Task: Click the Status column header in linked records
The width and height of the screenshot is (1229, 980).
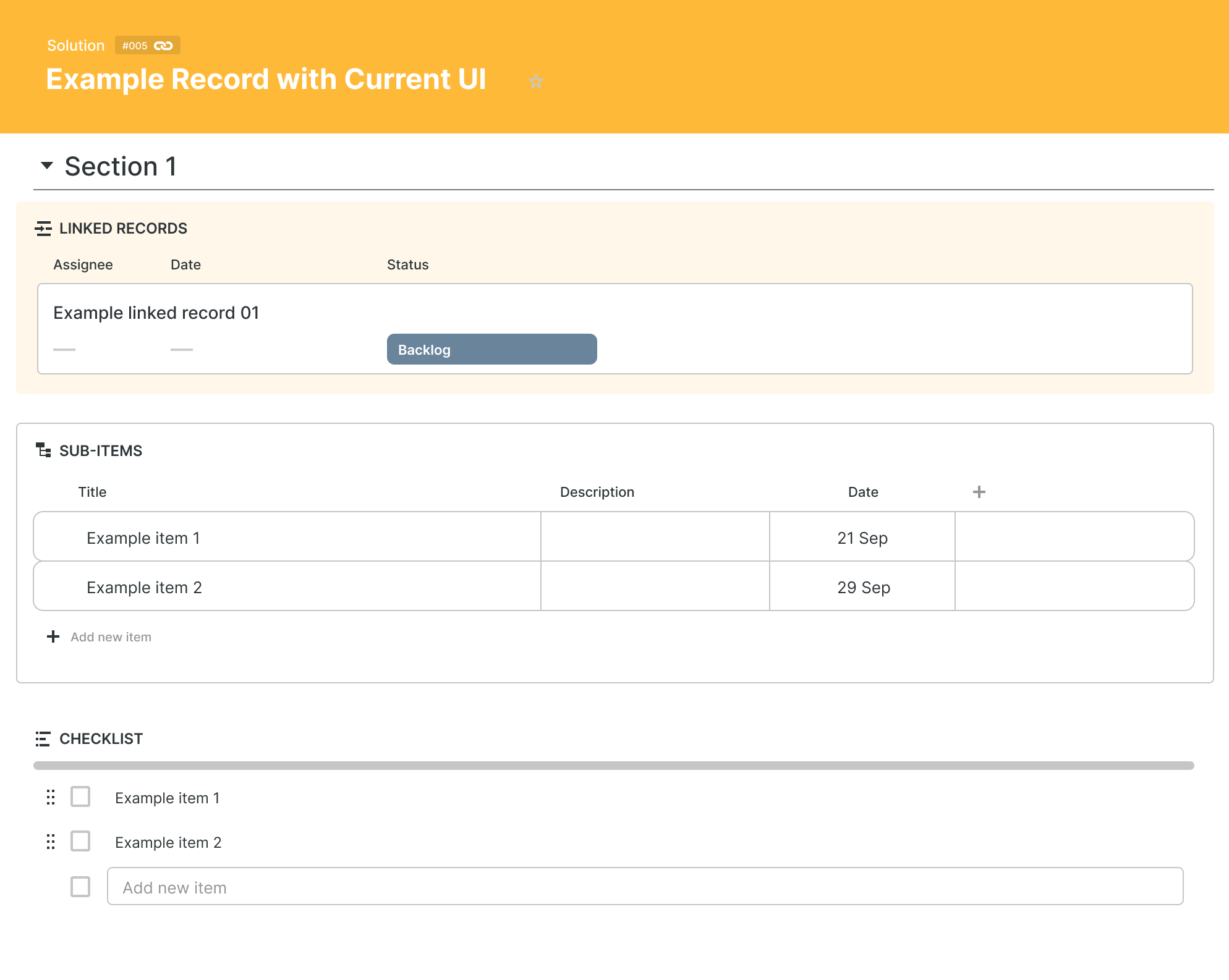Action: [x=408, y=264]
